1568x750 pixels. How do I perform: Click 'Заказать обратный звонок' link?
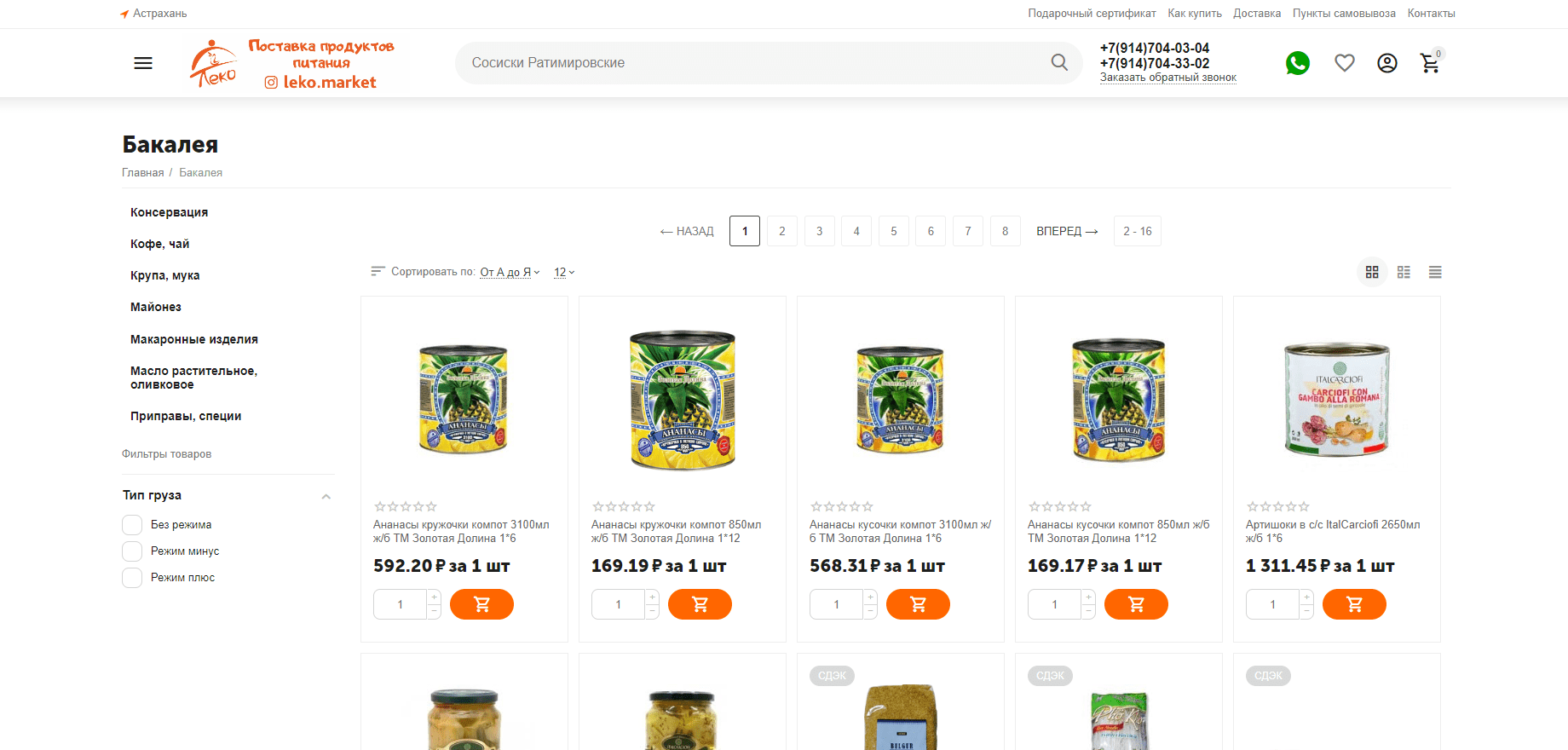click(1167, 78)
